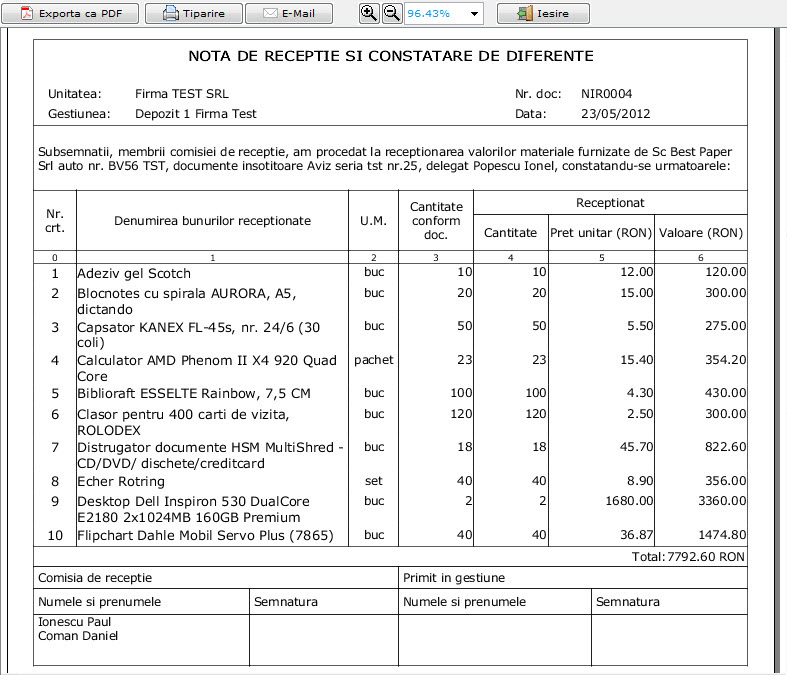Select the document number NIR0004

click(606, 94)
